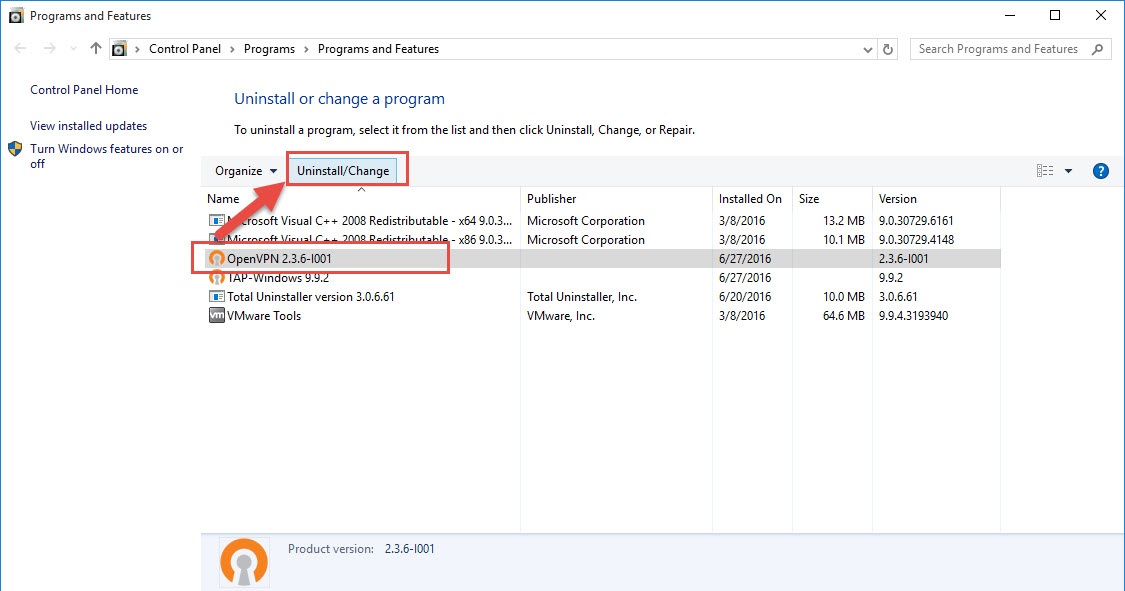
Task: Click the Programs and Features title bar icon
Action: point(15,15)
